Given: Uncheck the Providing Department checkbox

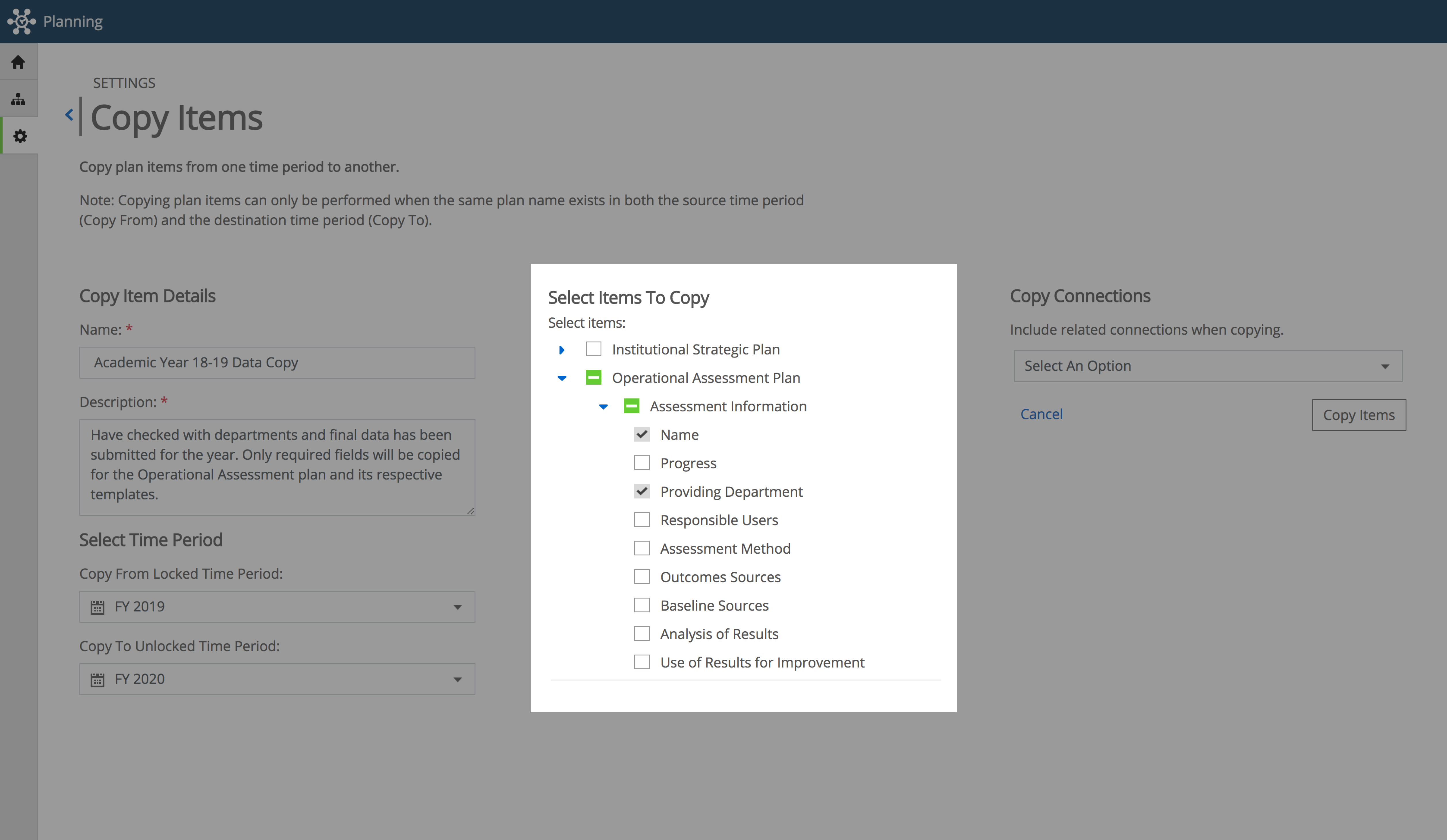Looking at the screenshot, I should point(641,491).
